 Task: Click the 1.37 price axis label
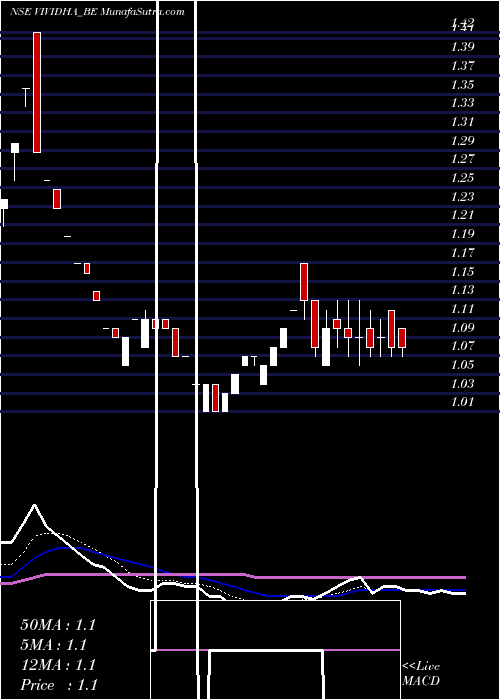[462, 65]
